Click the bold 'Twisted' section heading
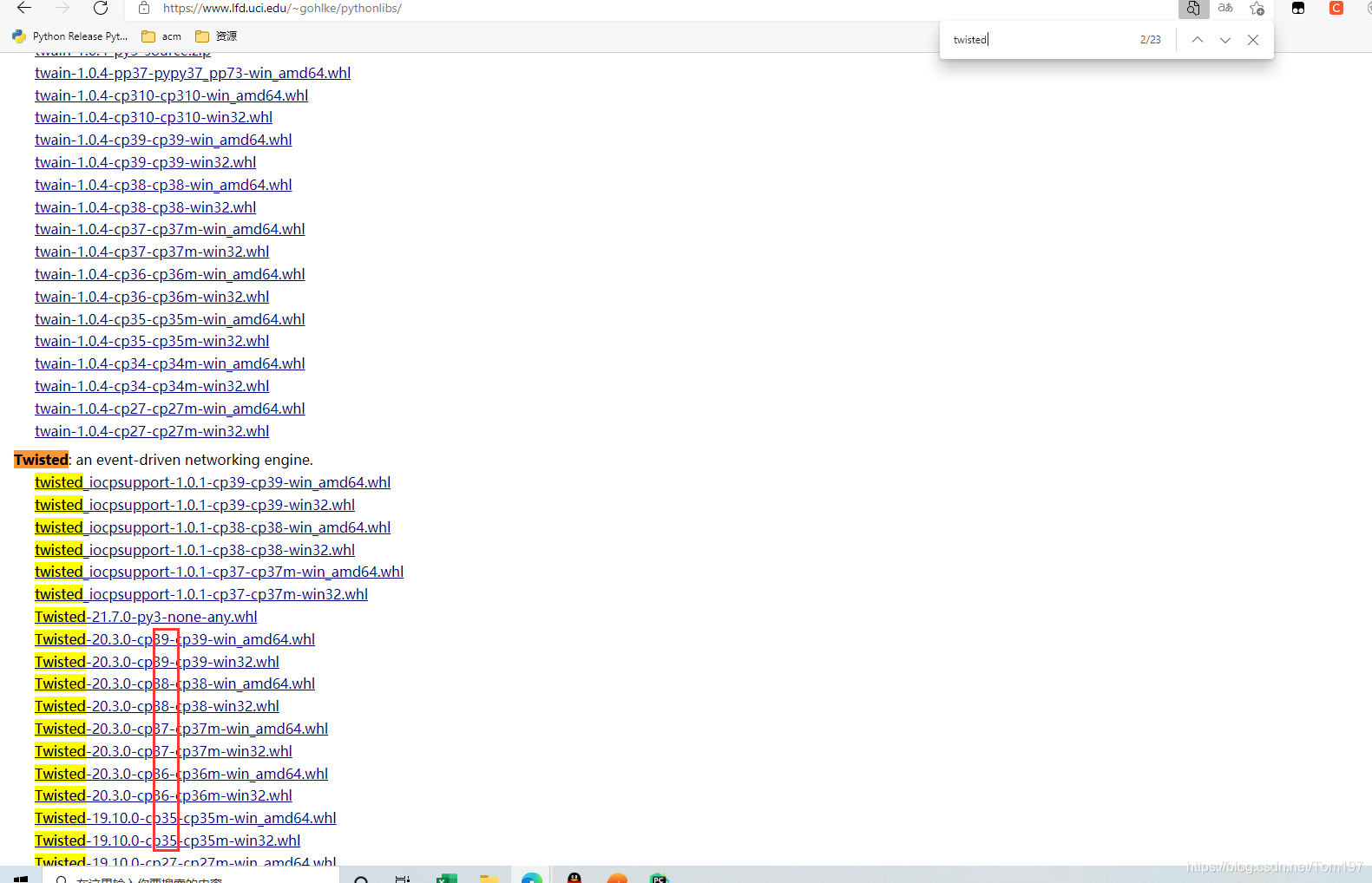 [x=41, y=460]
